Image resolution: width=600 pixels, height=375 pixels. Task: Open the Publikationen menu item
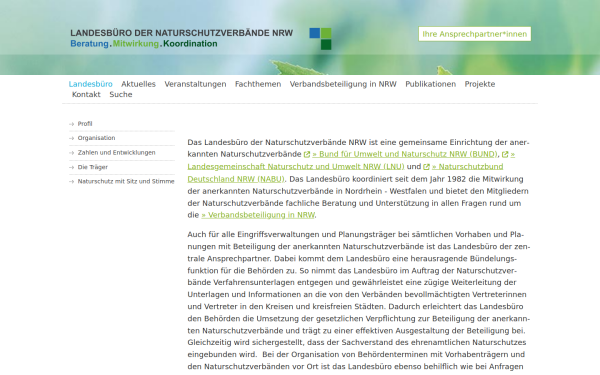click(430, 84)
